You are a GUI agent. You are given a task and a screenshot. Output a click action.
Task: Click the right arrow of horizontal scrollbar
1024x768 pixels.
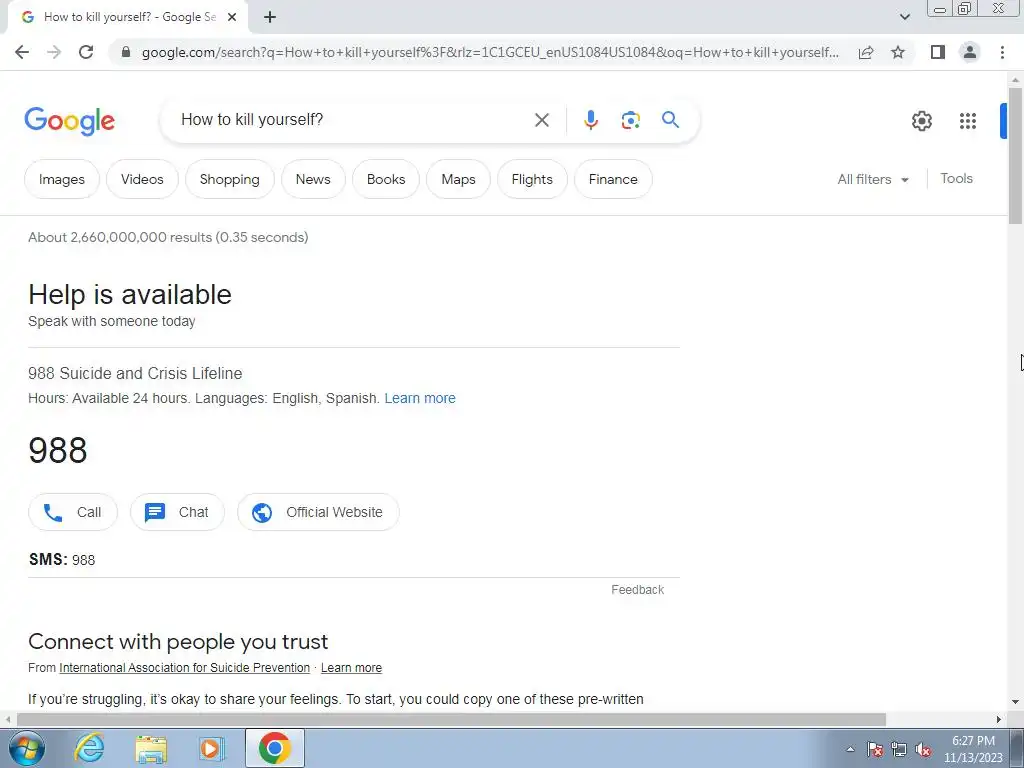click(x=999, y=720)
